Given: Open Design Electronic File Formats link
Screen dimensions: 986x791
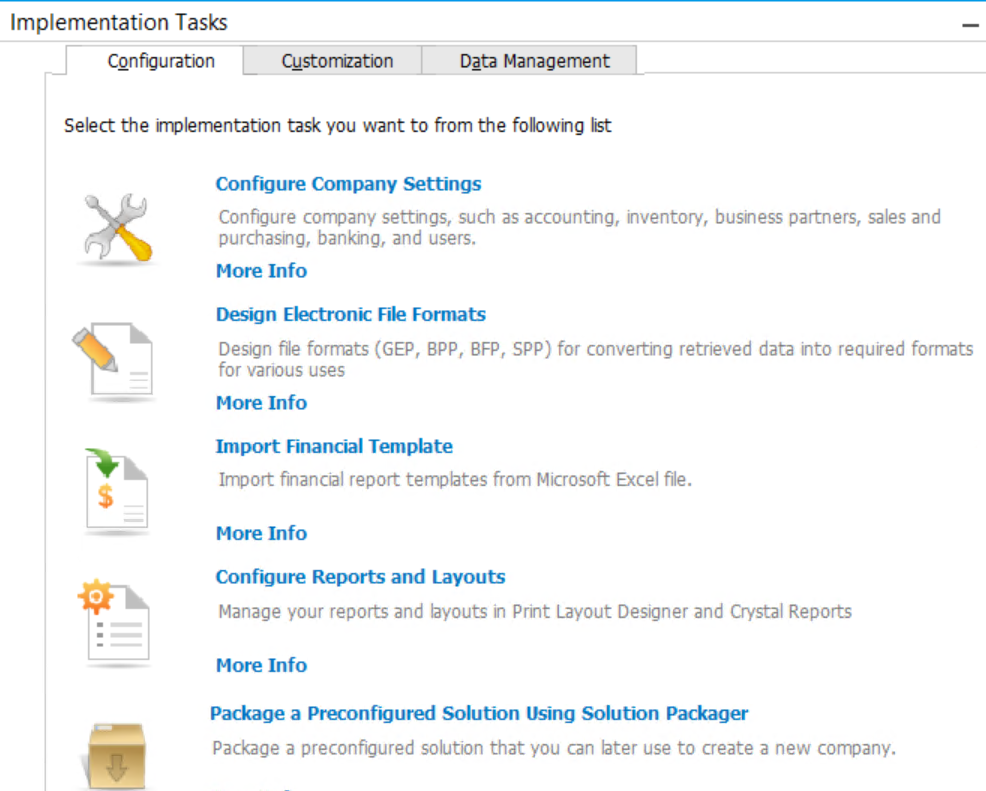Looking at the screenshot, I should pos(350,314).
